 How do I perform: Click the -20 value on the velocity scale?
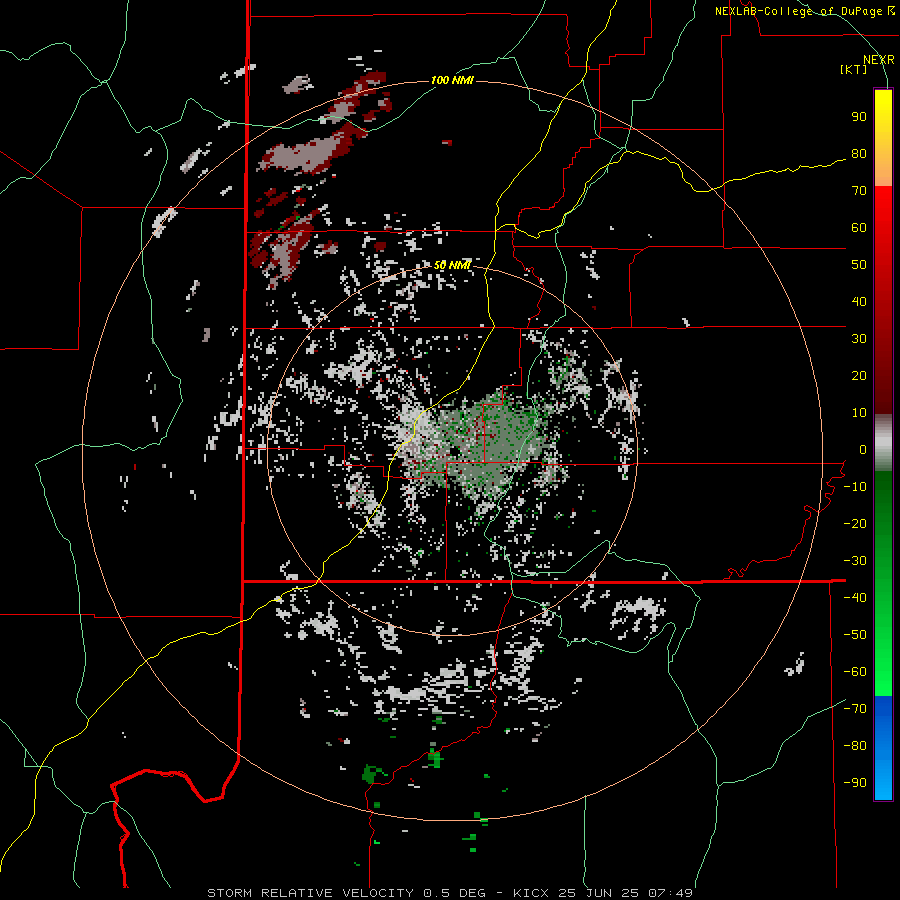(855, 523)
